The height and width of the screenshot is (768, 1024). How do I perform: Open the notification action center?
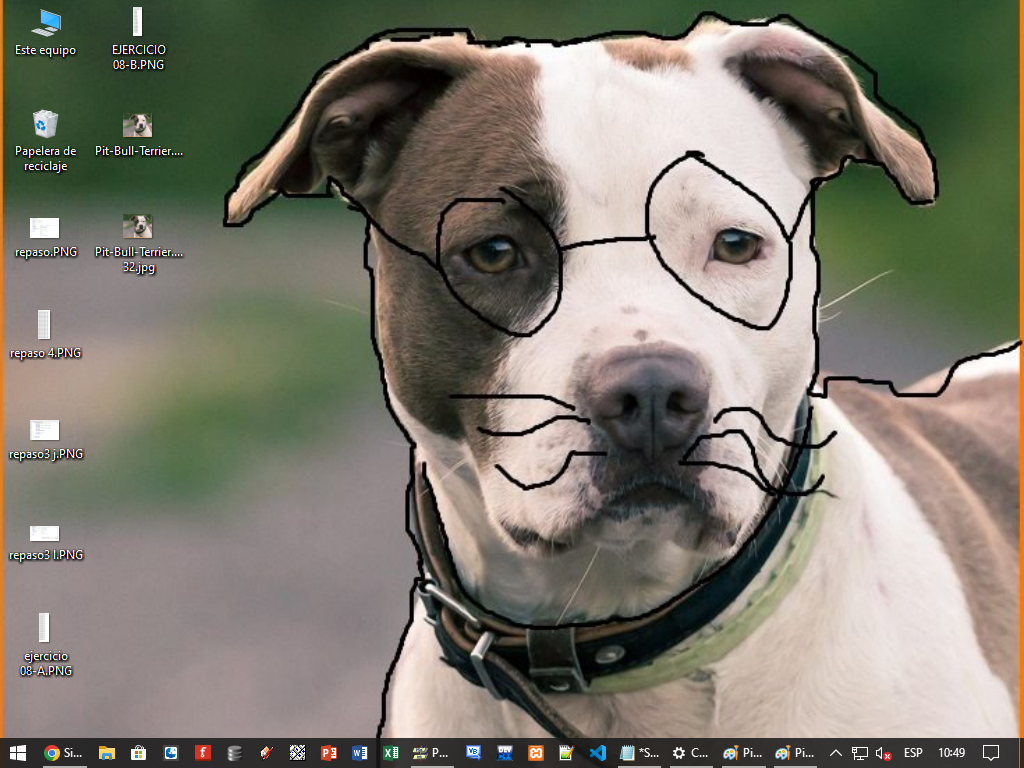[991, 753]
